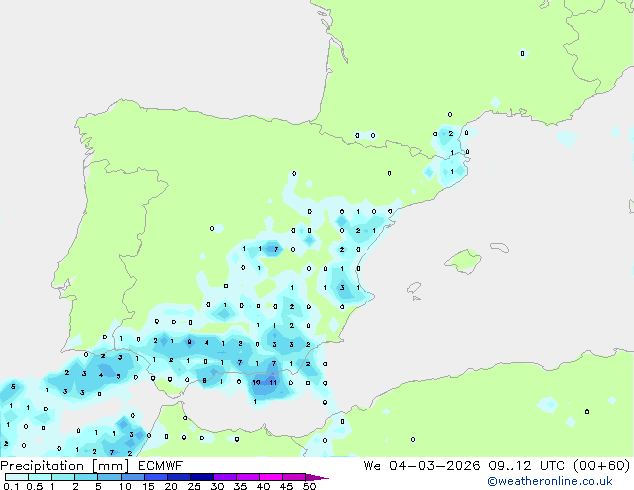Select the '(00+60)' forecast offset text
This screenshot has height=490, width=634.
(x=602, y=466)
